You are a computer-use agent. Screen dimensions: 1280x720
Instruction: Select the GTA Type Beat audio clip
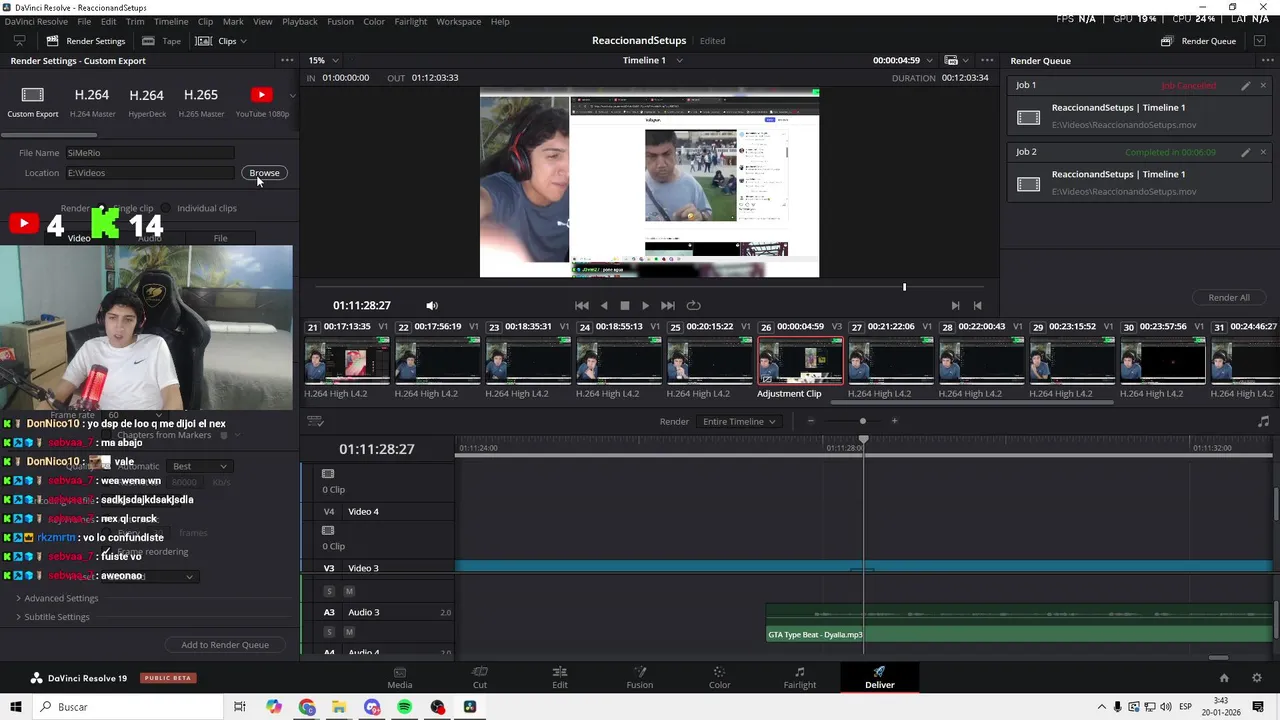(1020, 623)
